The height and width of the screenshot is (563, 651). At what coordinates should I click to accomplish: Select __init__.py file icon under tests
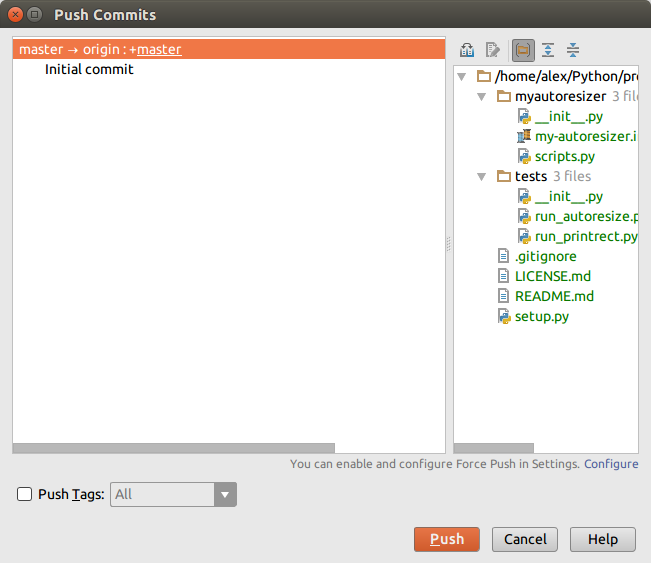pyautogui.click(x=524, y=196)
